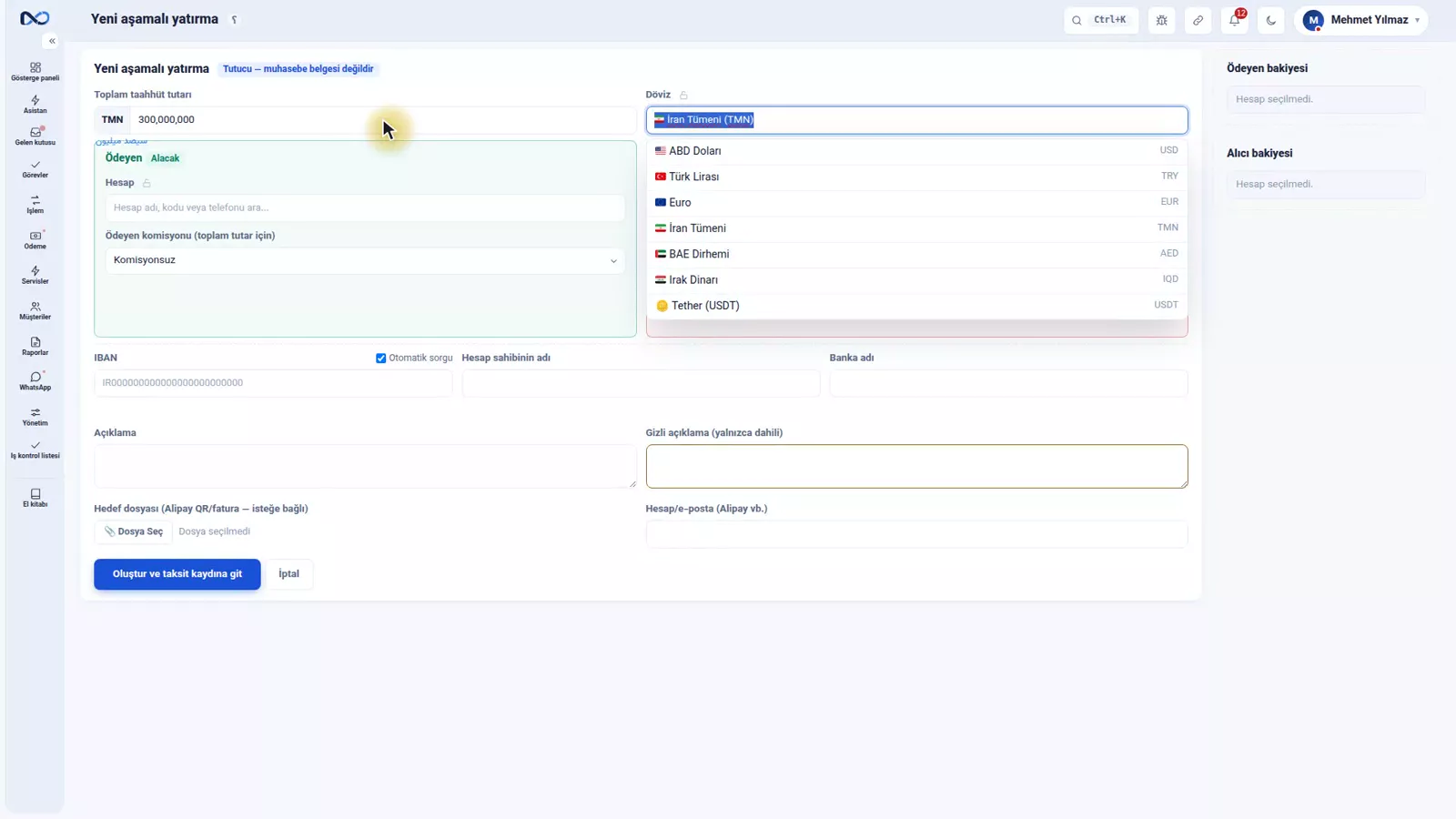Open the Gösterge paneli sidebar icon
Viewport: 1456px width, 819px height.
(35, 72)
